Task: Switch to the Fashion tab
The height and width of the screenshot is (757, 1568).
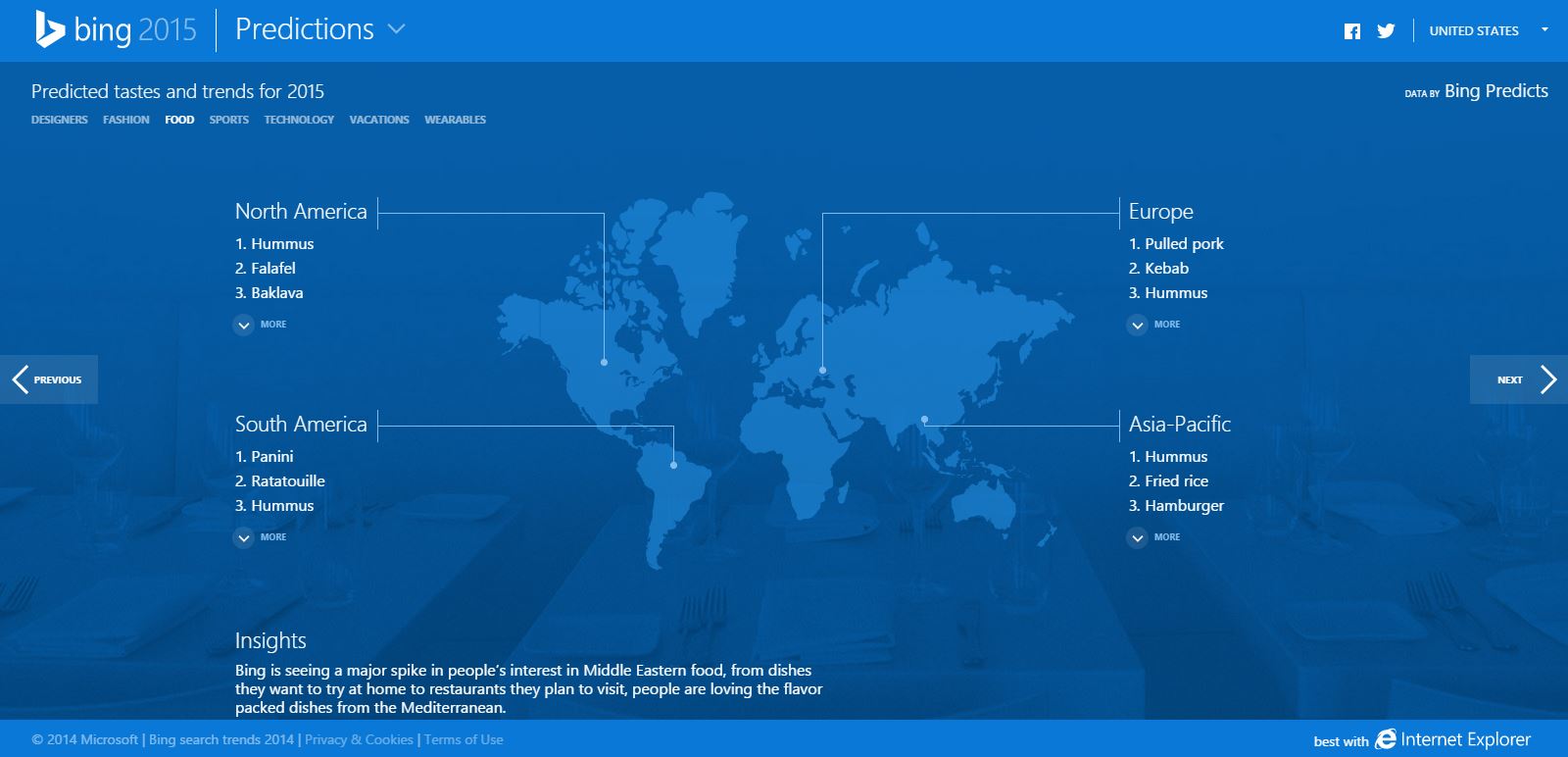Action: 126,120
